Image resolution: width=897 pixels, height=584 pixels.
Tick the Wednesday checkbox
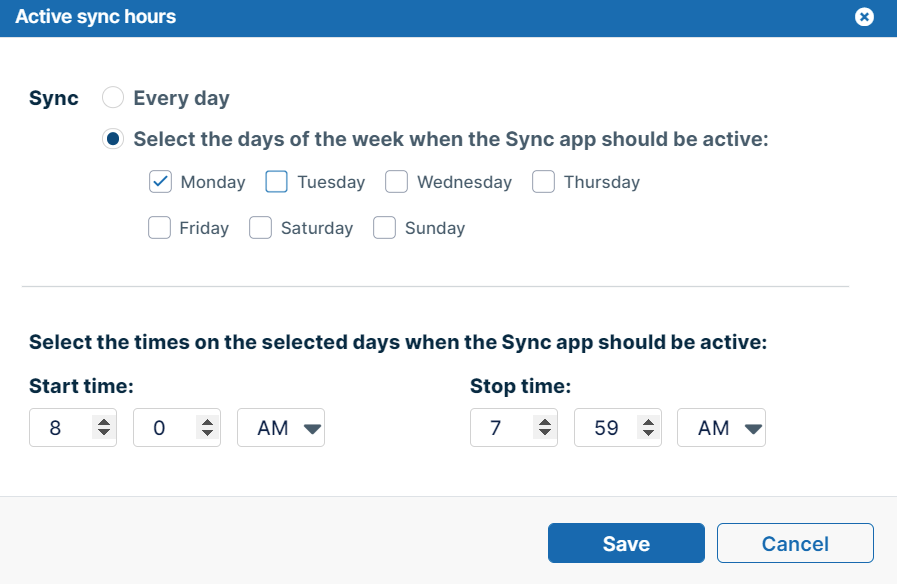click(x=397, y=182)
